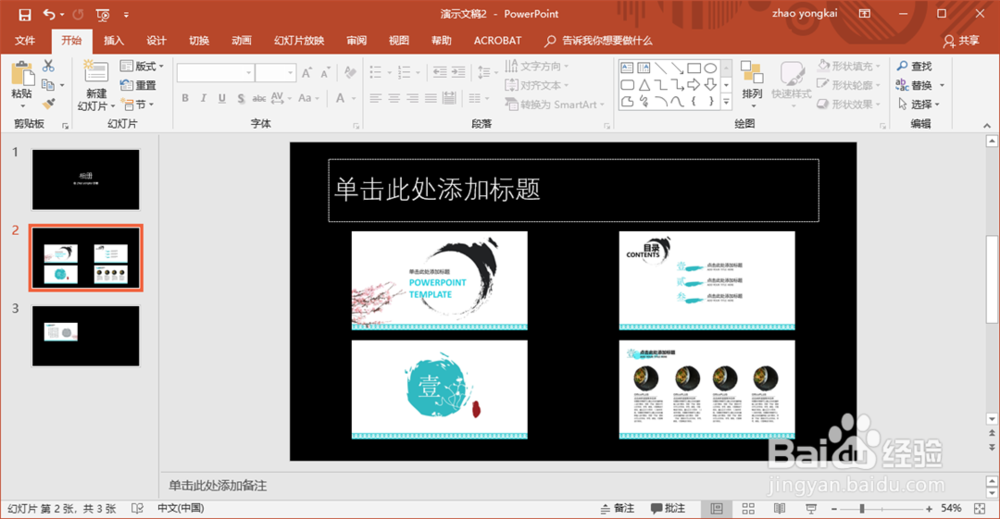This screenshot has width=1000, height=519.
Task: Go to the ACROBAT tab
Action: 497,41
